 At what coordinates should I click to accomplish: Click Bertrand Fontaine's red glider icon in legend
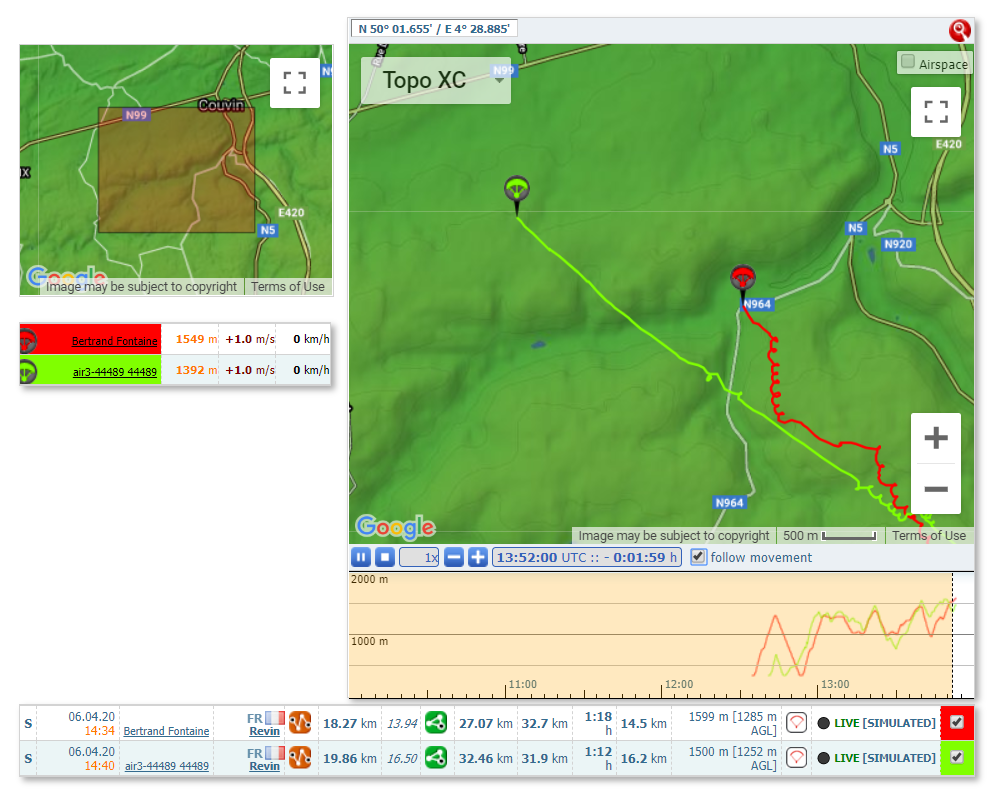[x=27, y=340]
